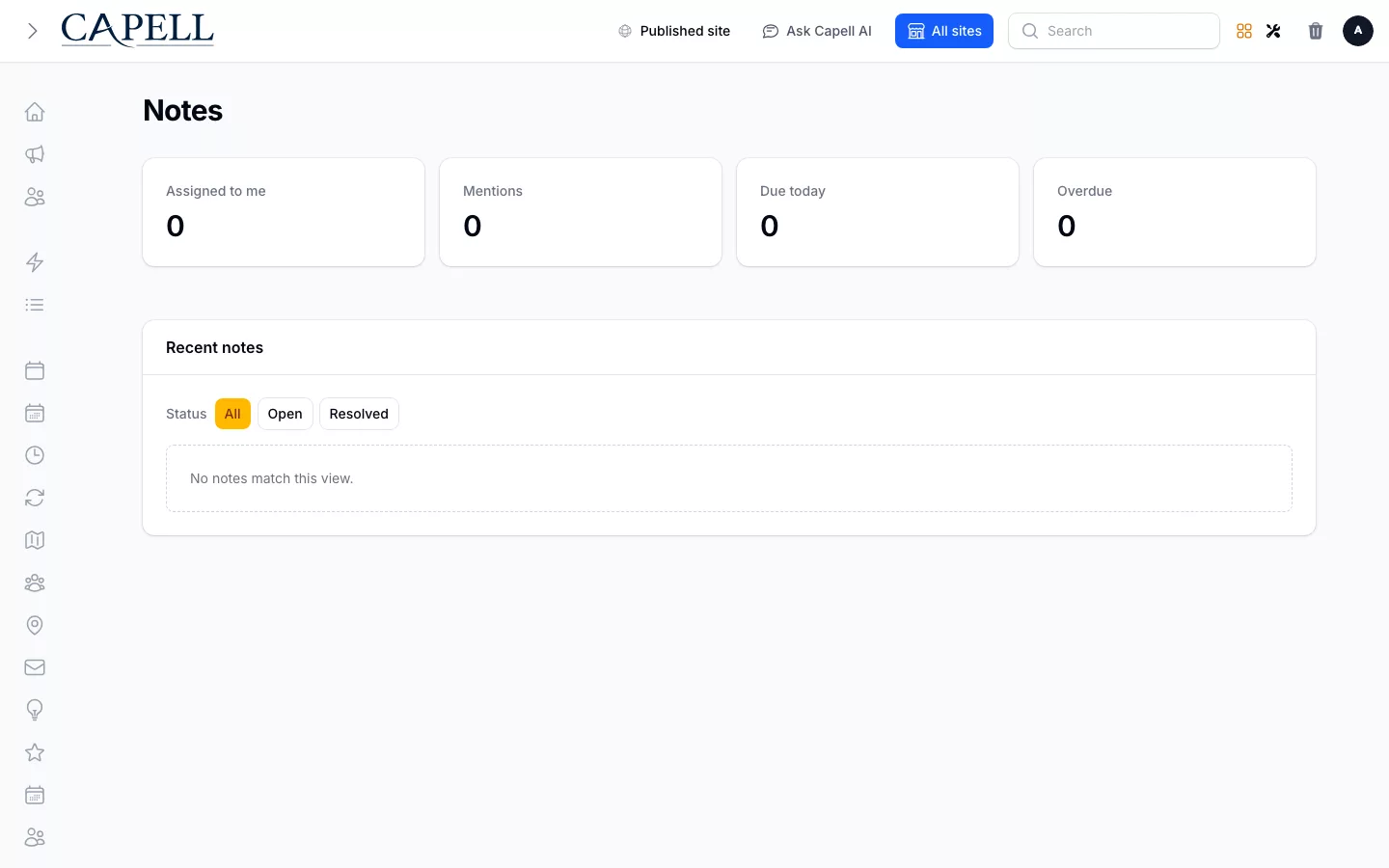
Task: Click the circular refresh arrows icon
Action: tap(35, 498)
